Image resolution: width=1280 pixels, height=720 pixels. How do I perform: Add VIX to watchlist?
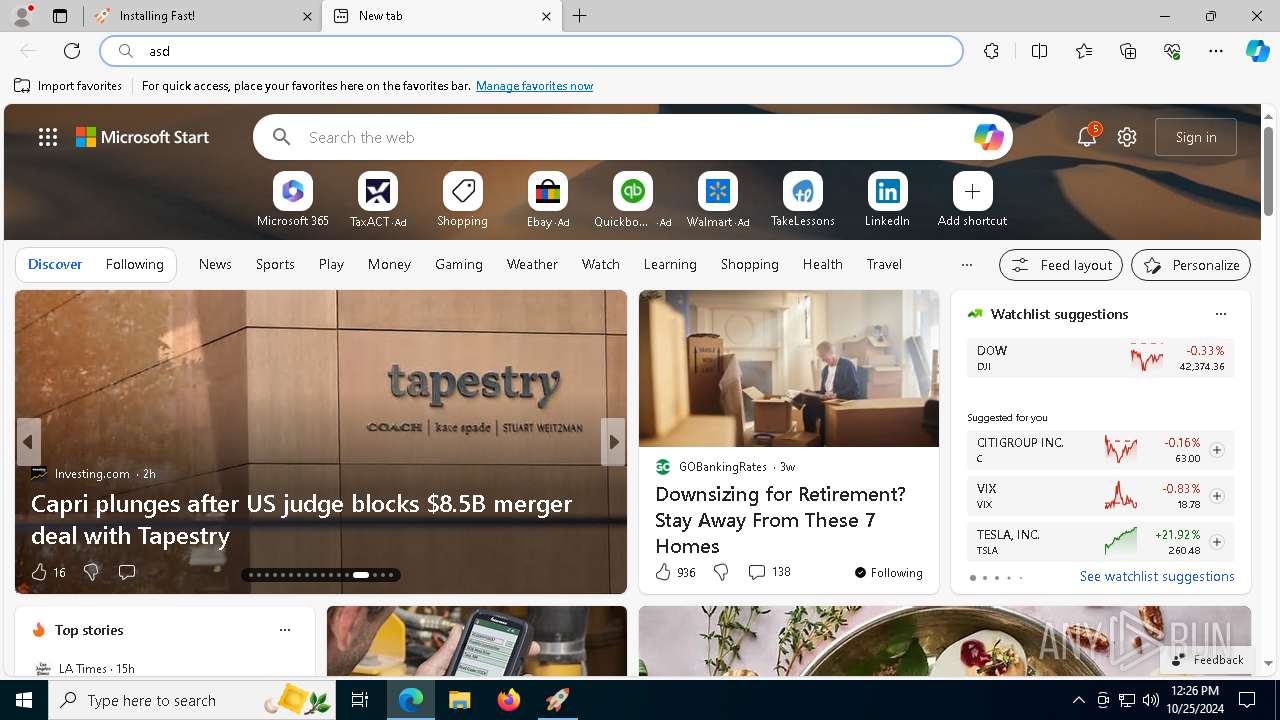(x=1217, y=496)
